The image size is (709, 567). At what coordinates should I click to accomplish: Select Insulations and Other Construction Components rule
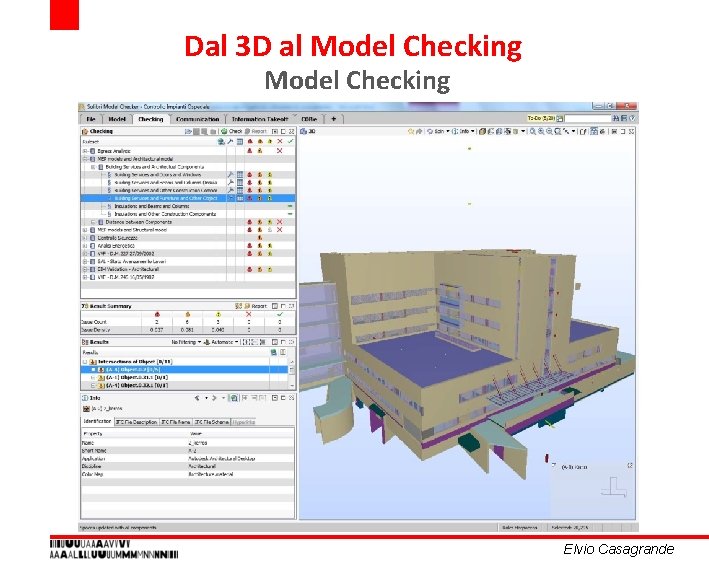click(x=165, y=214)
